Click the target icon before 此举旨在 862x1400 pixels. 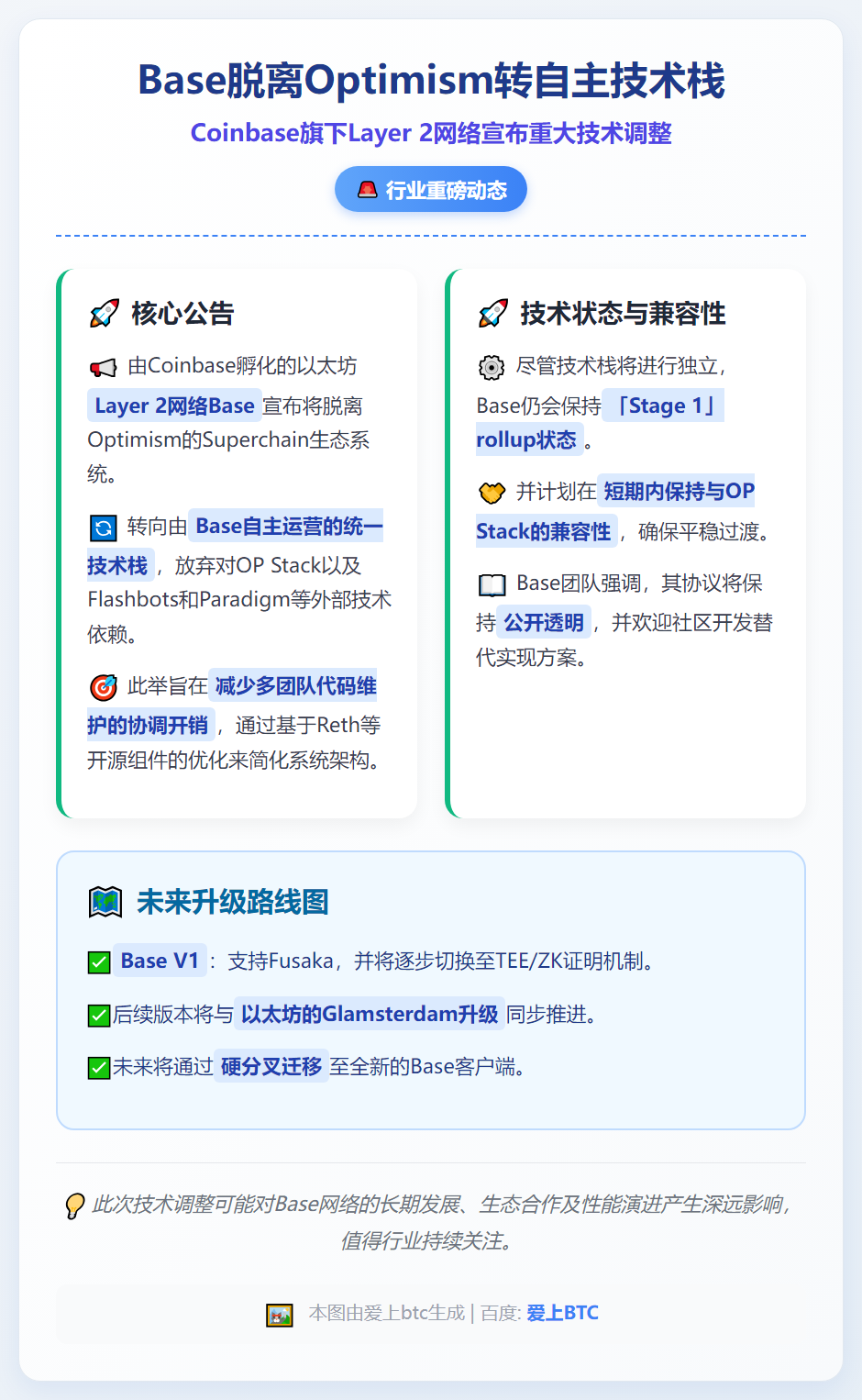(104, 687)
